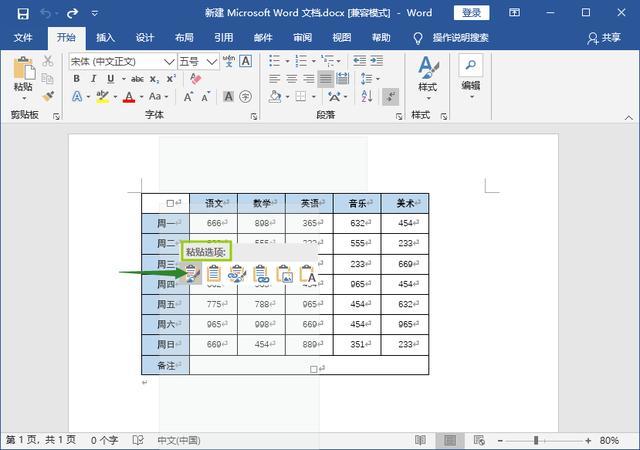The image size is (640, 450).
Task: Expand the 样式 styles dropdown
Action: 428,78
